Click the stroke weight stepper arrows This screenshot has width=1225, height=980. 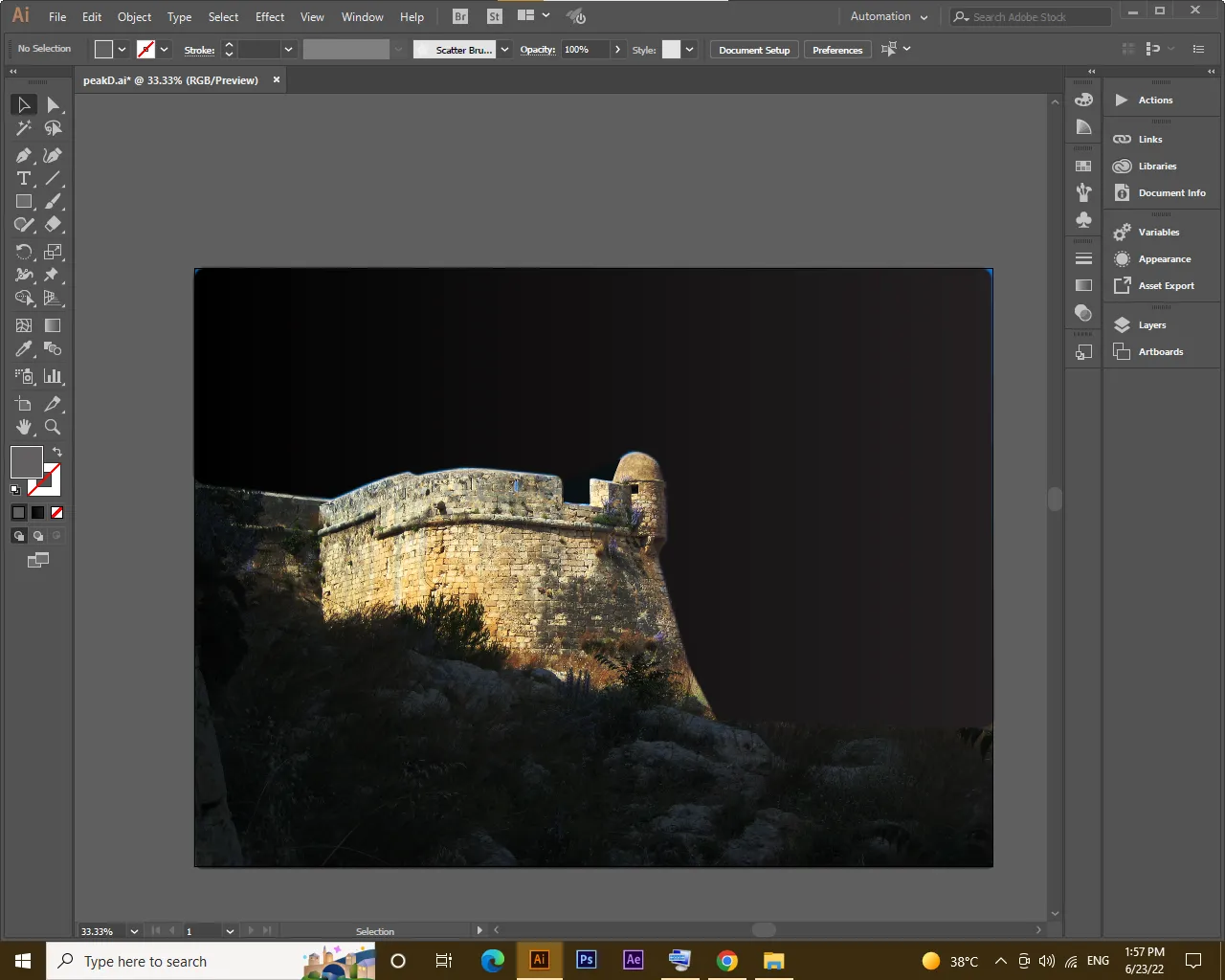tap(229, 50)
